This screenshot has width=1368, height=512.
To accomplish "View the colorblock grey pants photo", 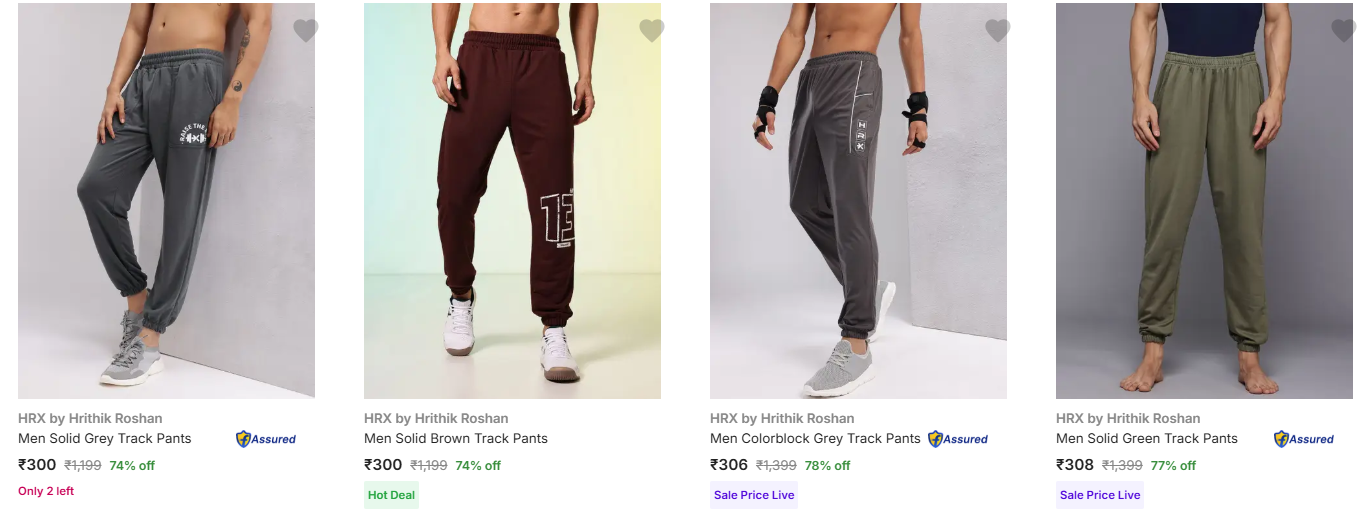I will [858, 201].
